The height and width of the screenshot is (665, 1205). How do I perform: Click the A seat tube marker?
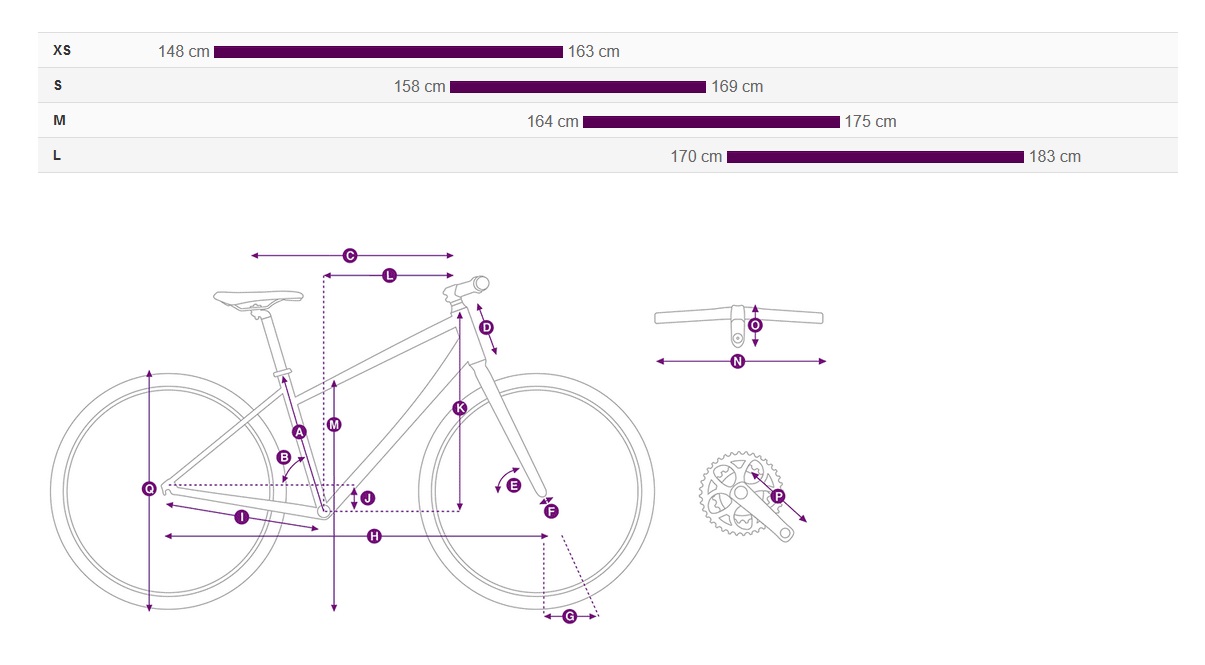click(298, 432)
